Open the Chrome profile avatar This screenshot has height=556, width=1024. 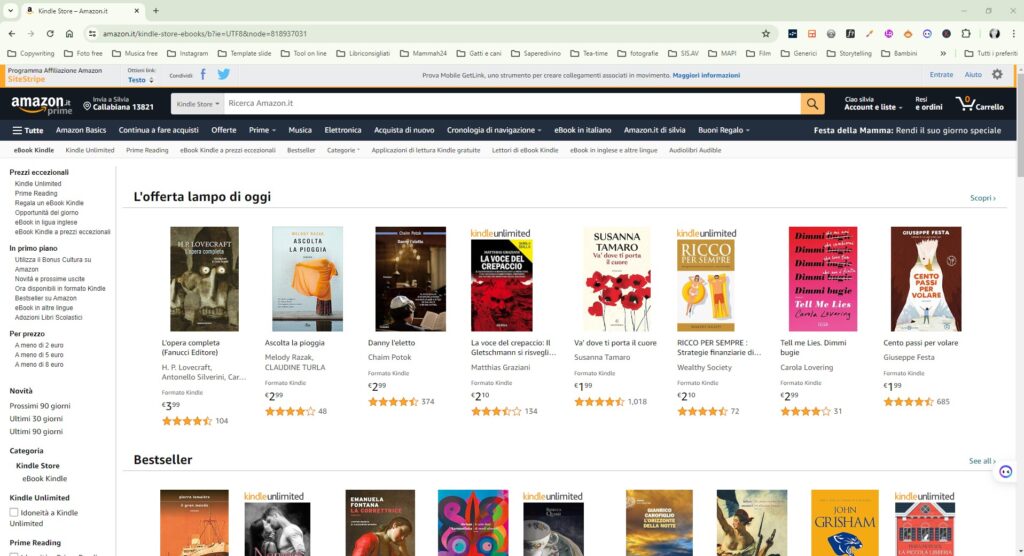tap(994, 33)
